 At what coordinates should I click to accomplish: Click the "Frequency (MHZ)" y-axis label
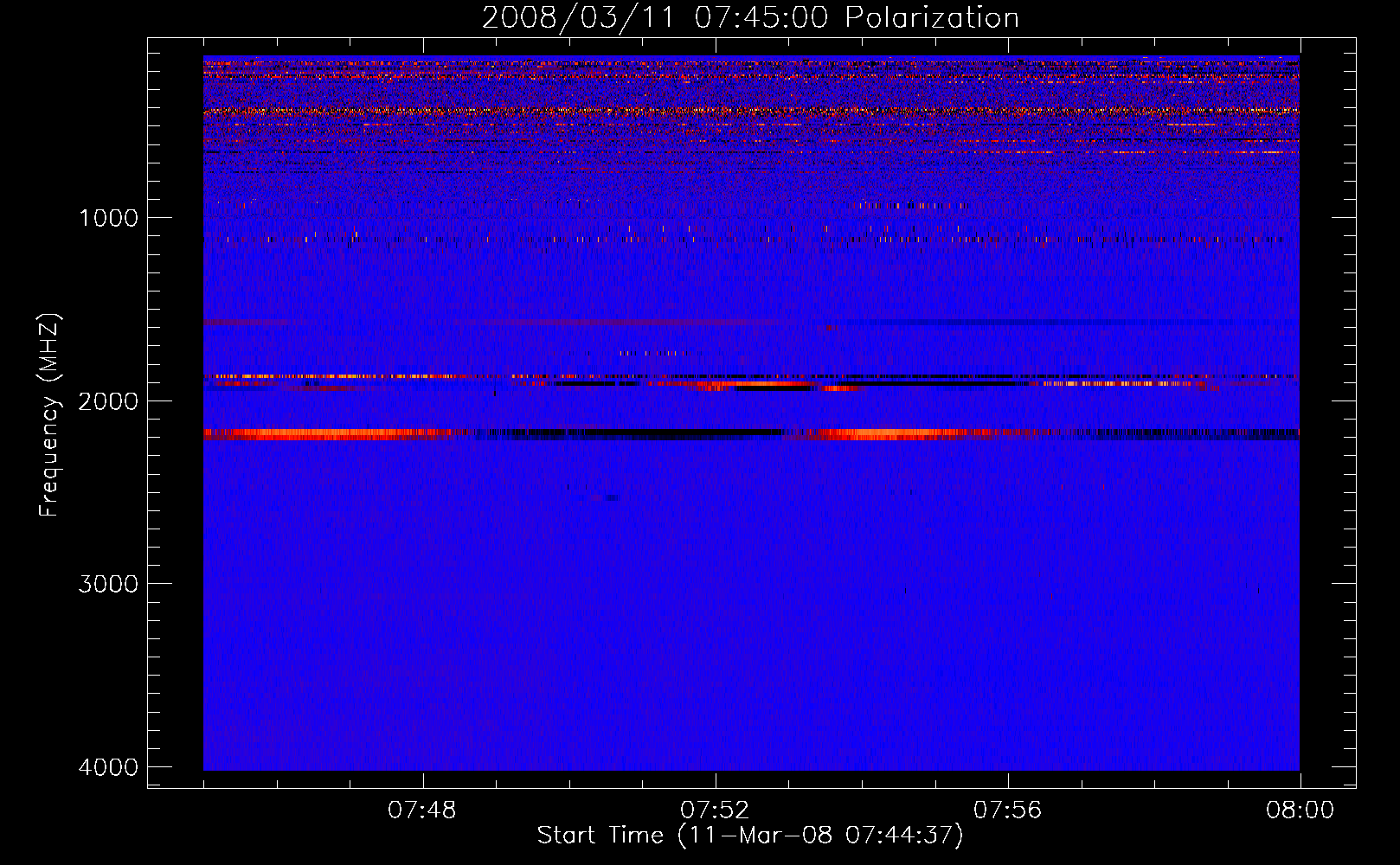[50, 414]
